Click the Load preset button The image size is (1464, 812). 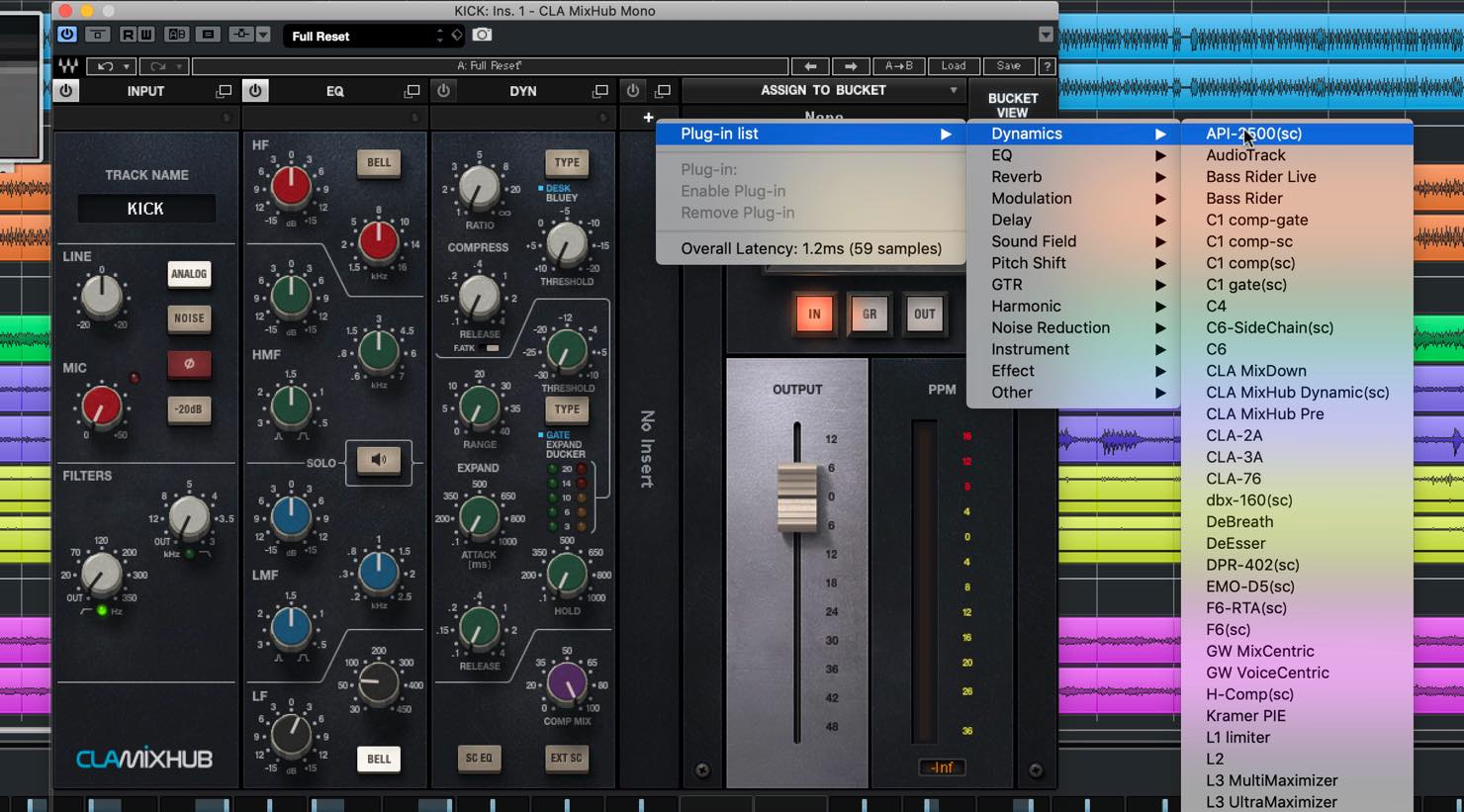coord(954,66)
